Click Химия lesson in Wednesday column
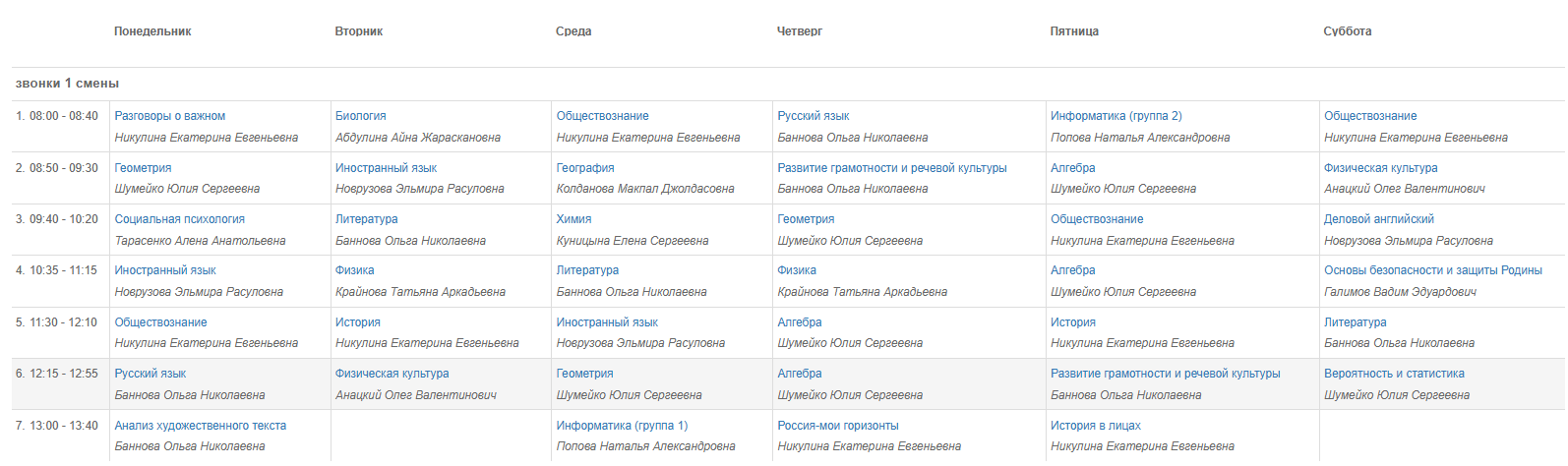 click(574, 219)
